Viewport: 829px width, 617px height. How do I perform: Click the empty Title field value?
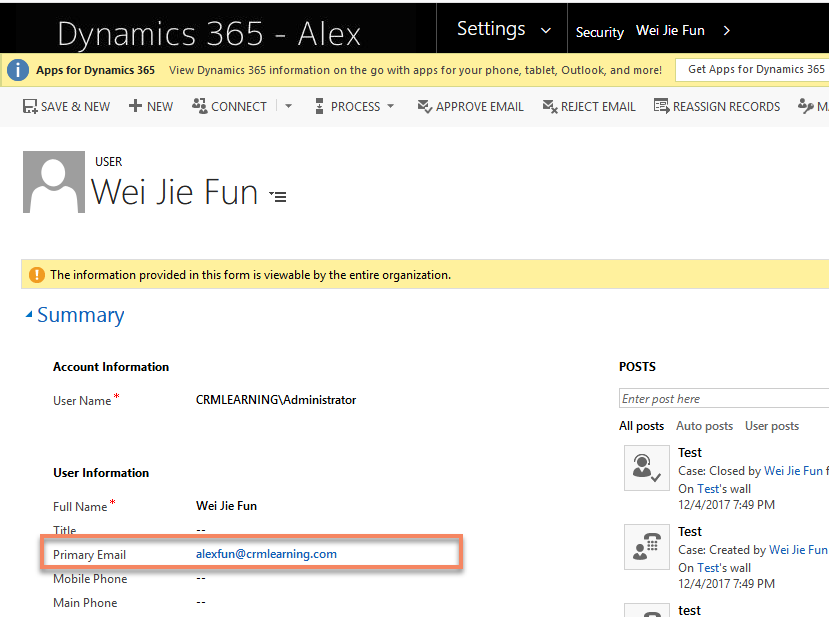pyautogui.click(x=201, y=530)
